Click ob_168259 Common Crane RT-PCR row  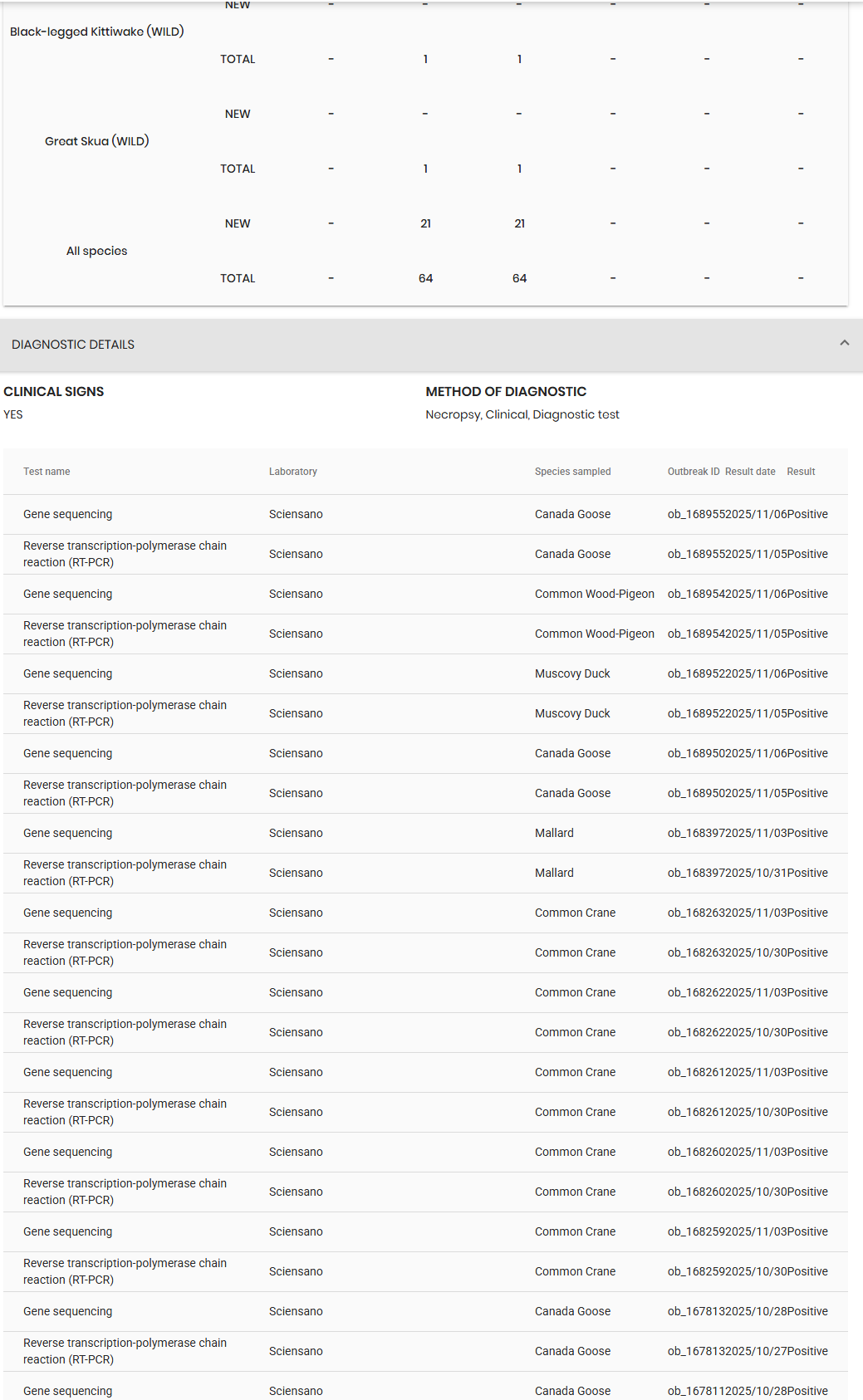coord(425,1272)
